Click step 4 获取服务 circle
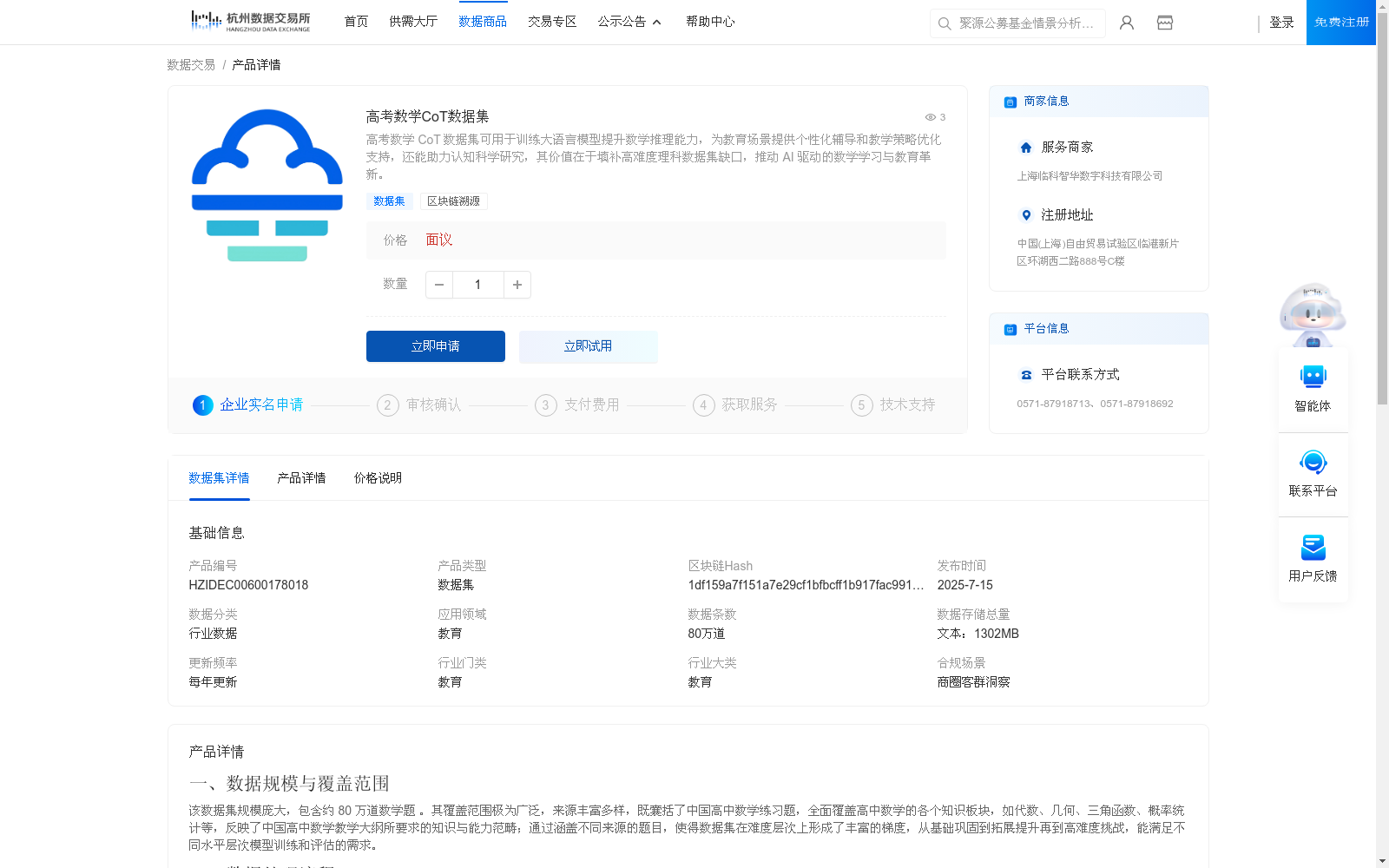1389x868 pixels. tap(704, 405)
